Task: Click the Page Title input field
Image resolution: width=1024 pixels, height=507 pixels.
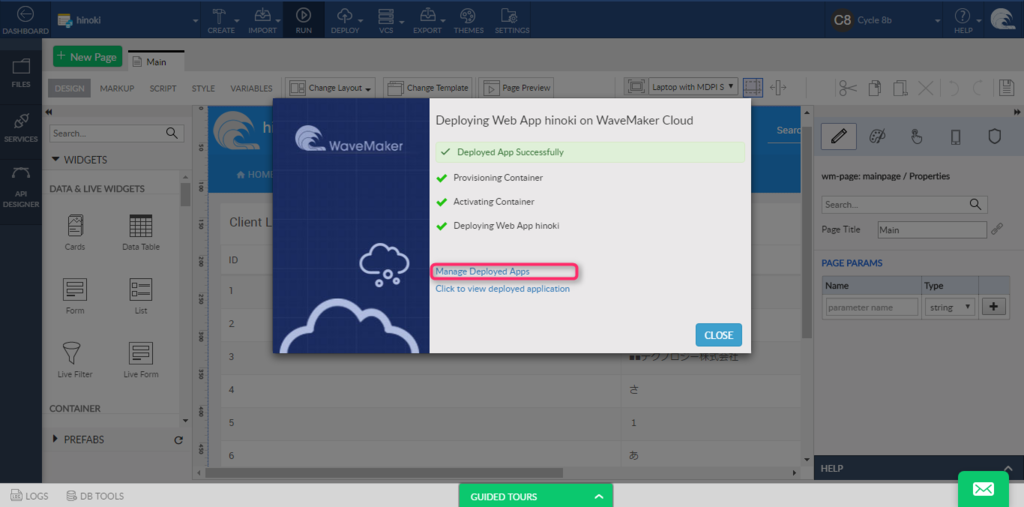Action: click(x=931, y=230)
